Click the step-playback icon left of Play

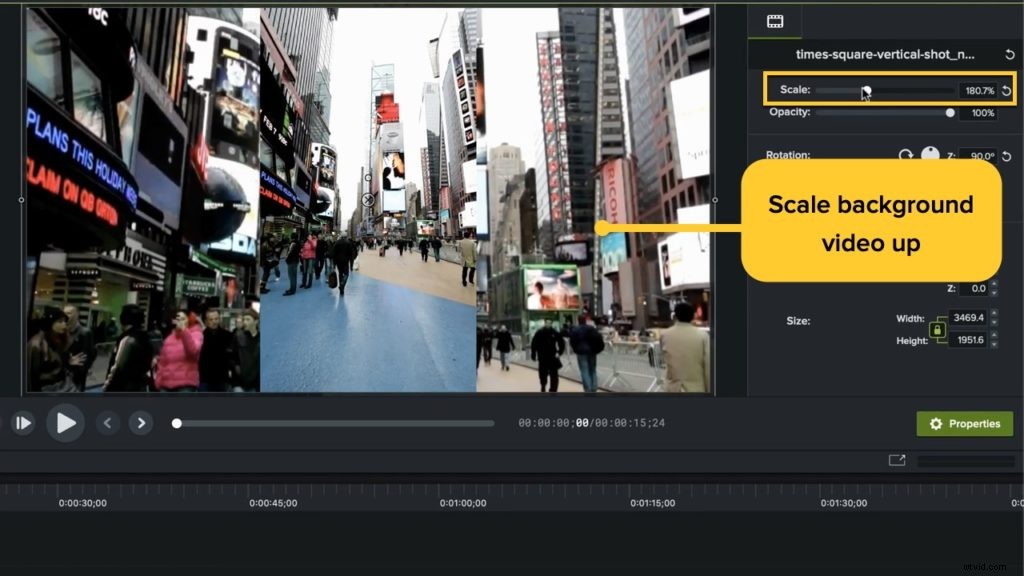click(x=22, y=423)
